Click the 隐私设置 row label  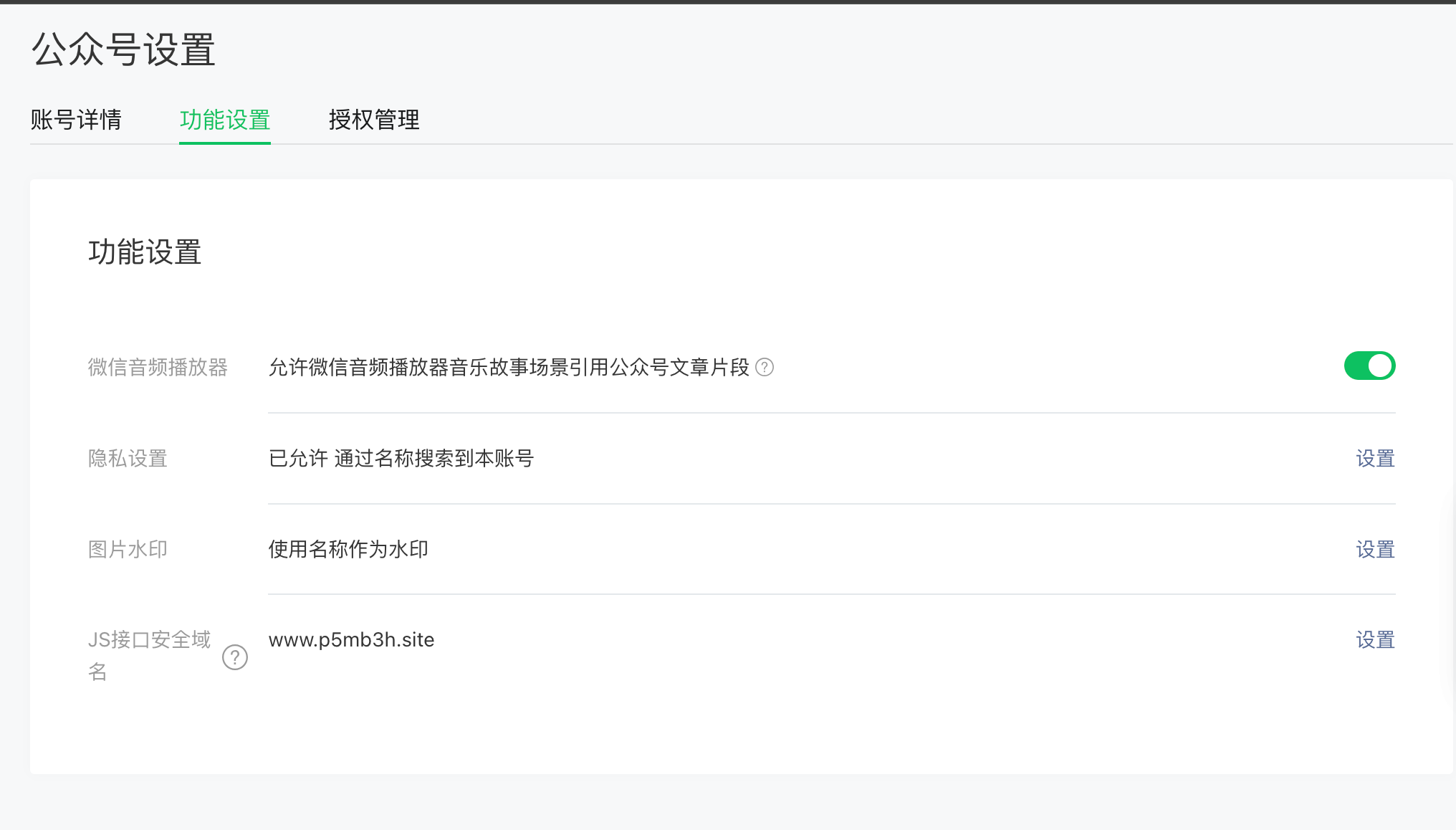coord(128,459)
